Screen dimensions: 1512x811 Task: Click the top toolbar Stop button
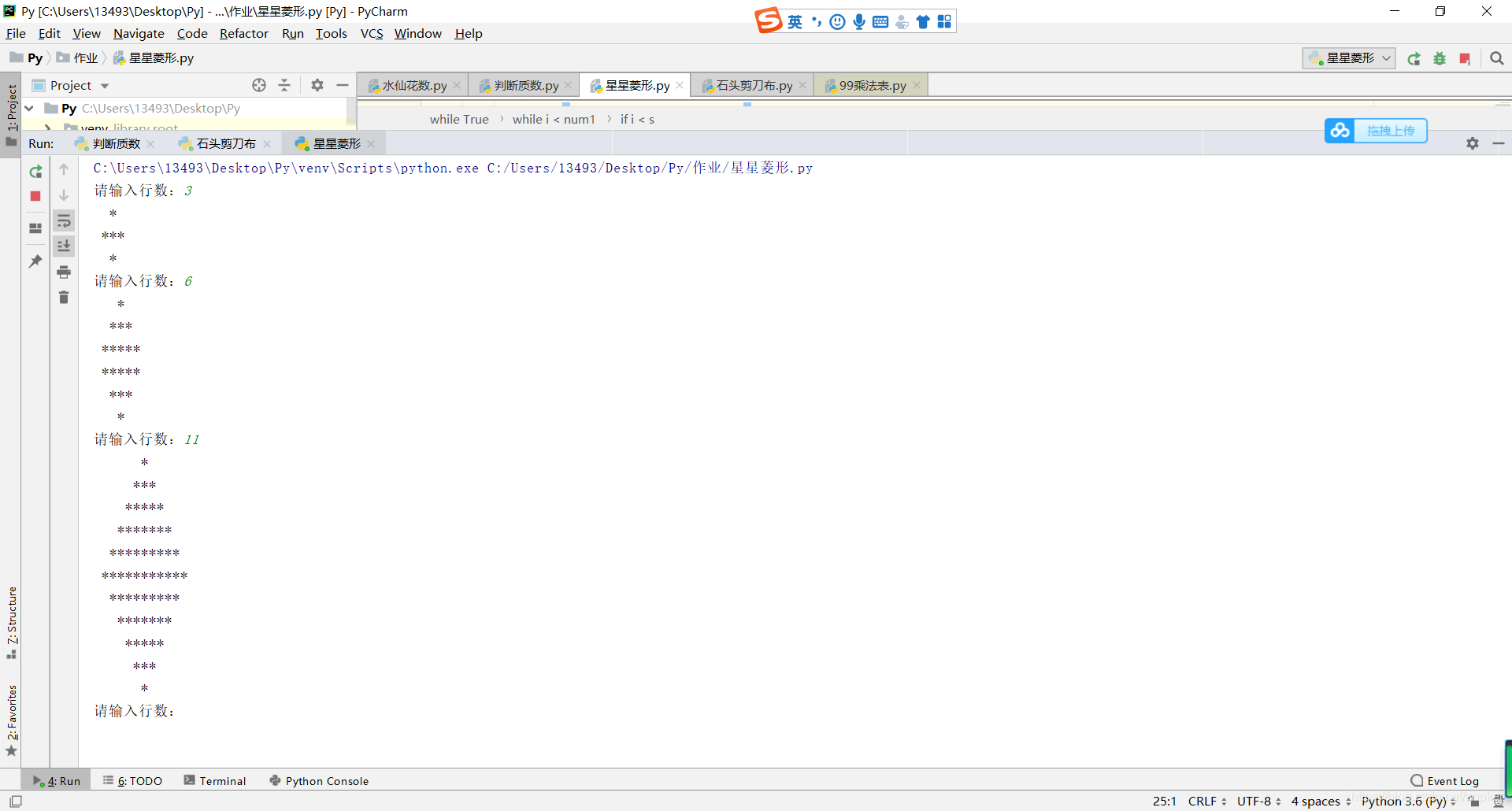click(1465, 58)
